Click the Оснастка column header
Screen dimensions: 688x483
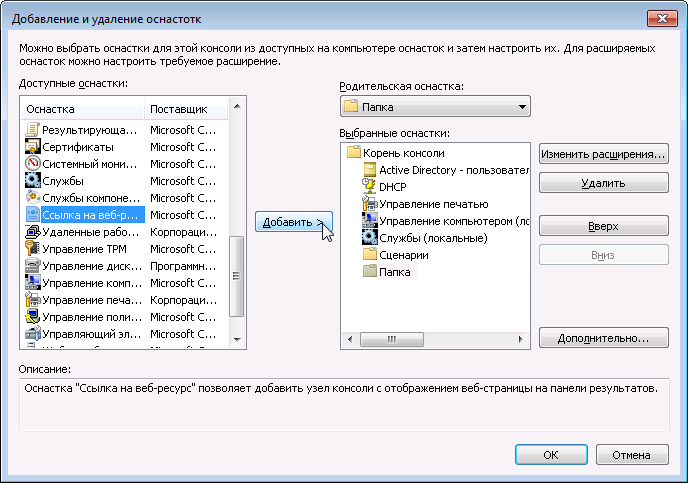pos(83,109)
